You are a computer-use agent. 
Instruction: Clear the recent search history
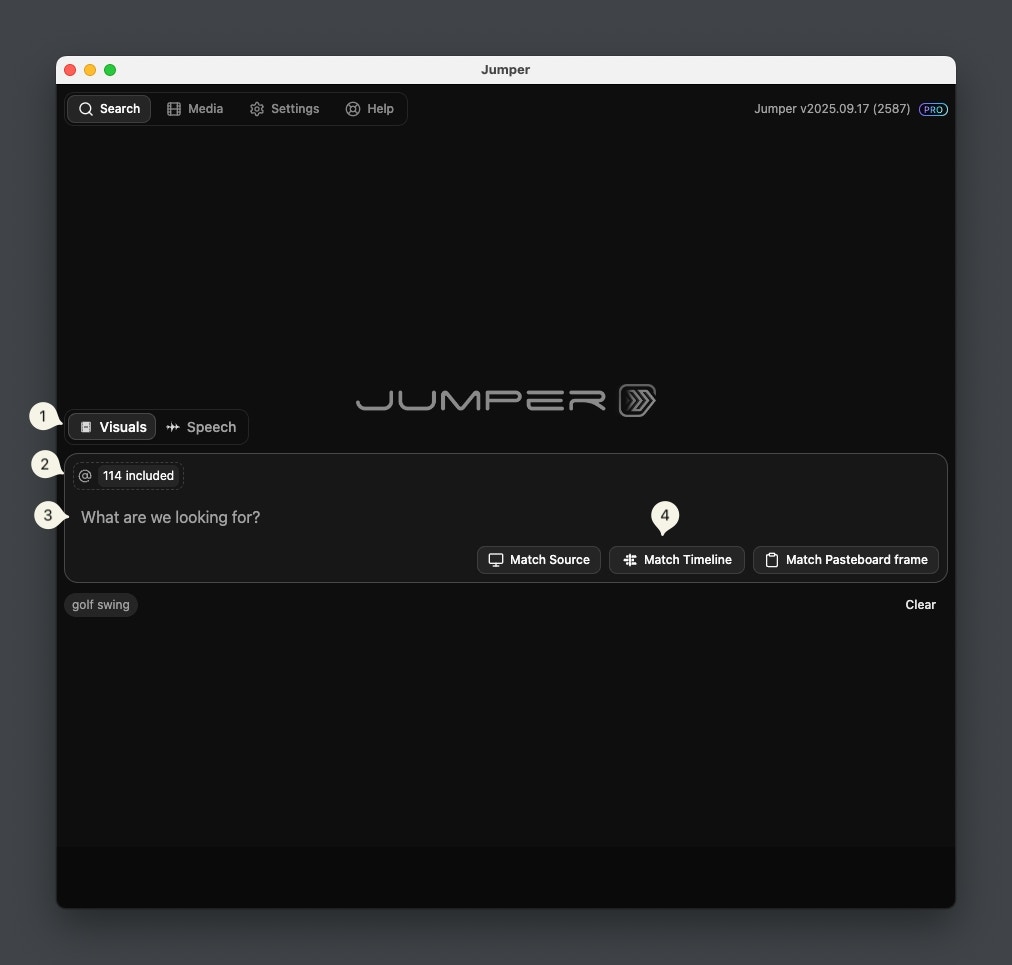click(x=920, y=605)
